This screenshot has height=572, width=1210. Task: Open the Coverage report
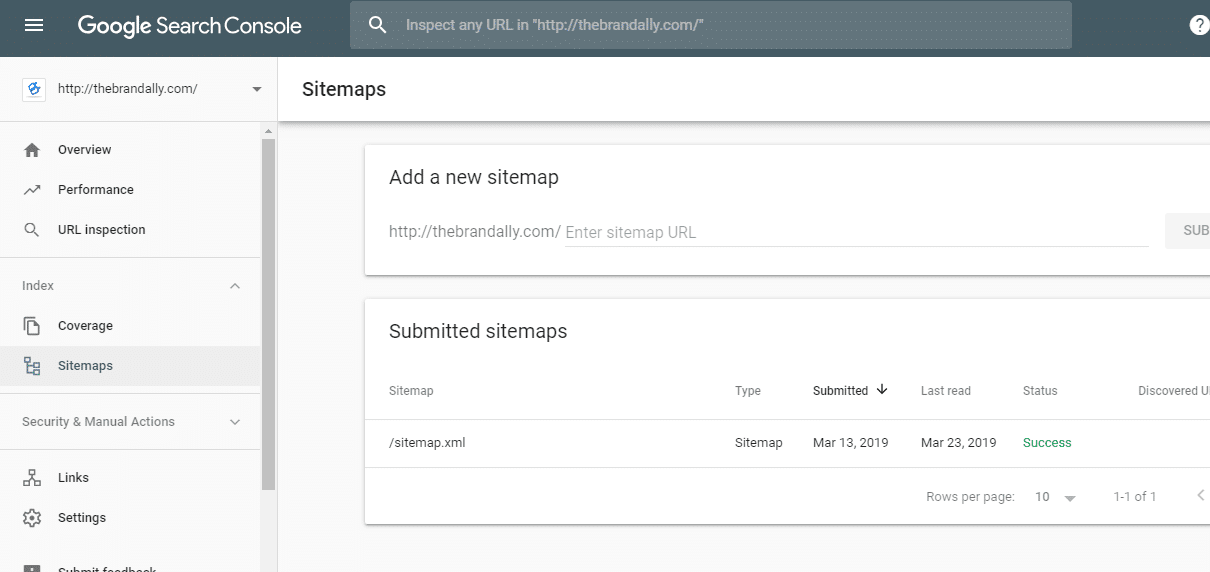pos(85,326)
